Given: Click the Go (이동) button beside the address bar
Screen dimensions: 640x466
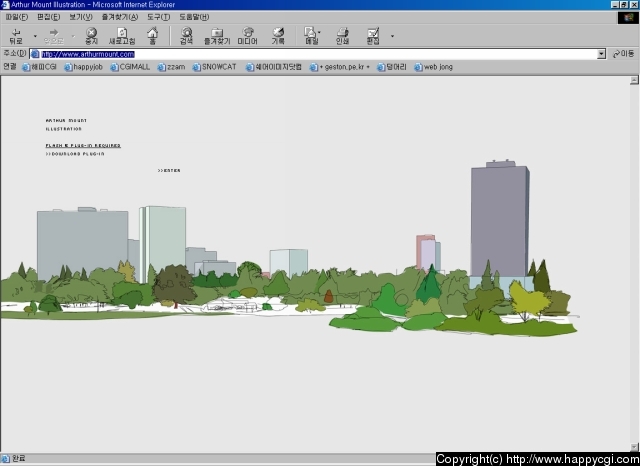Looking at the screenshot, I should pos(623,54).
